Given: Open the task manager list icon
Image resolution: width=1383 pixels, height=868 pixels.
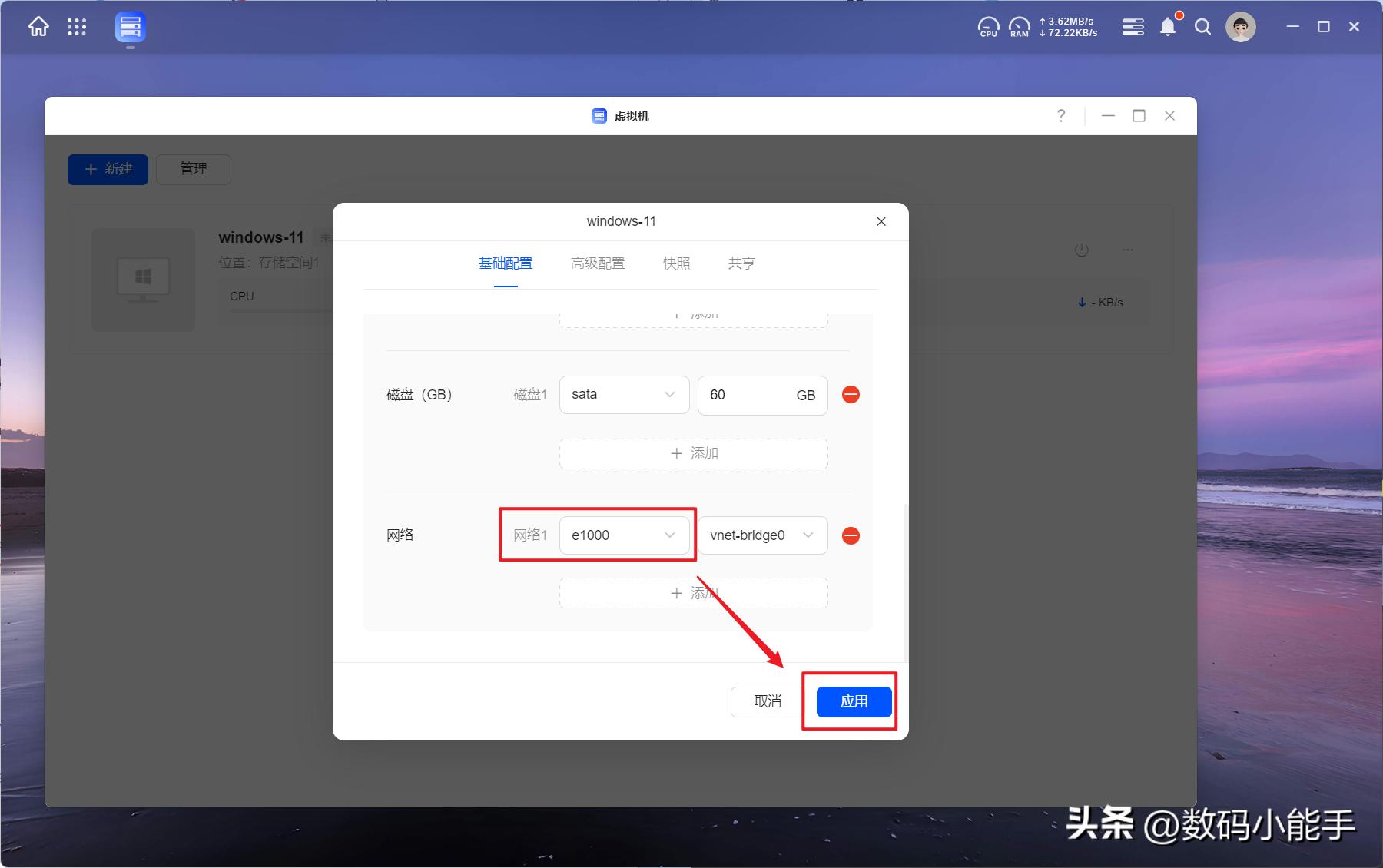Looking at the screenshot, I should click(x=1133, y=28).
